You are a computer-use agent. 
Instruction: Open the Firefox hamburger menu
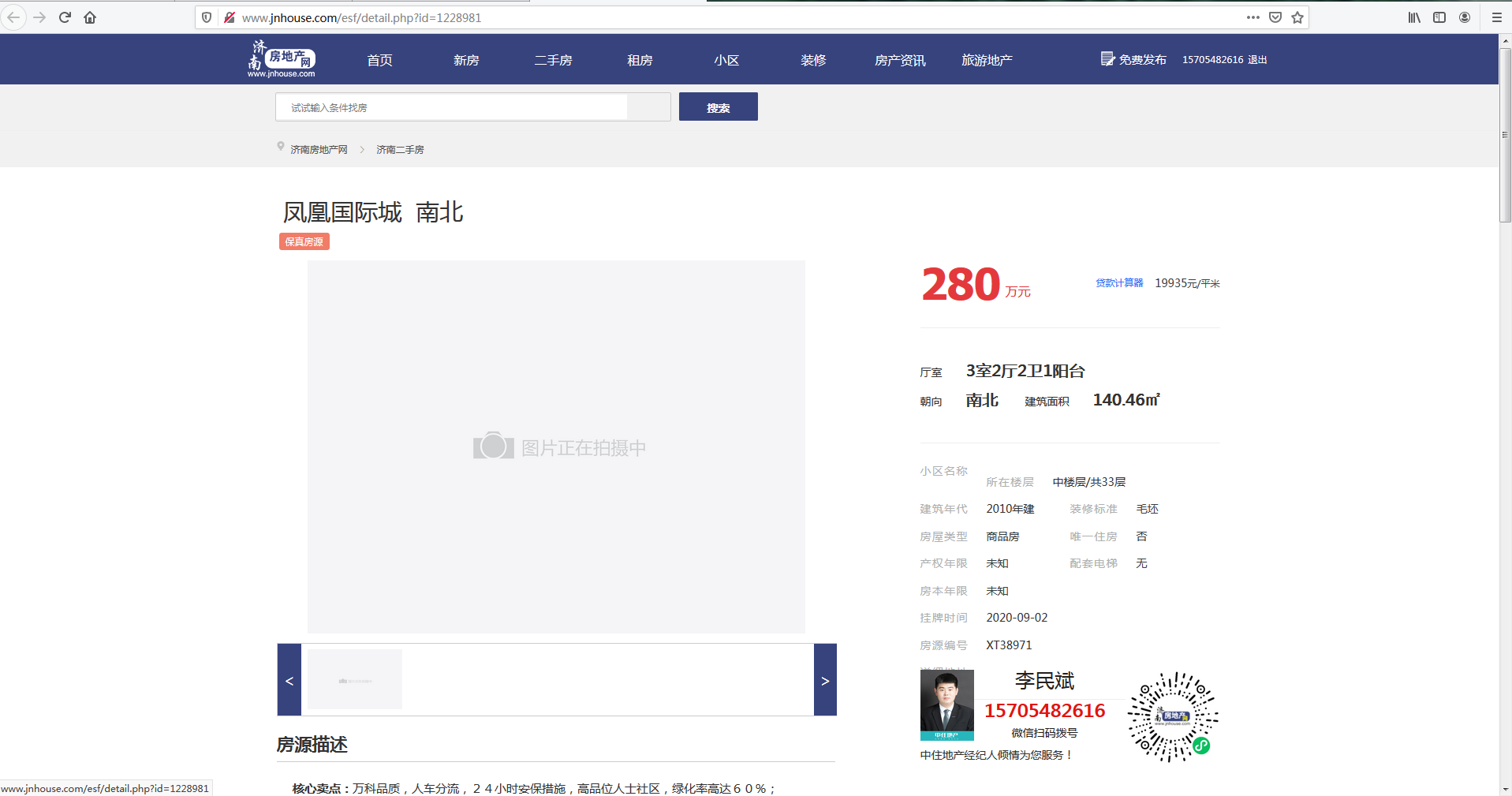1496,17
